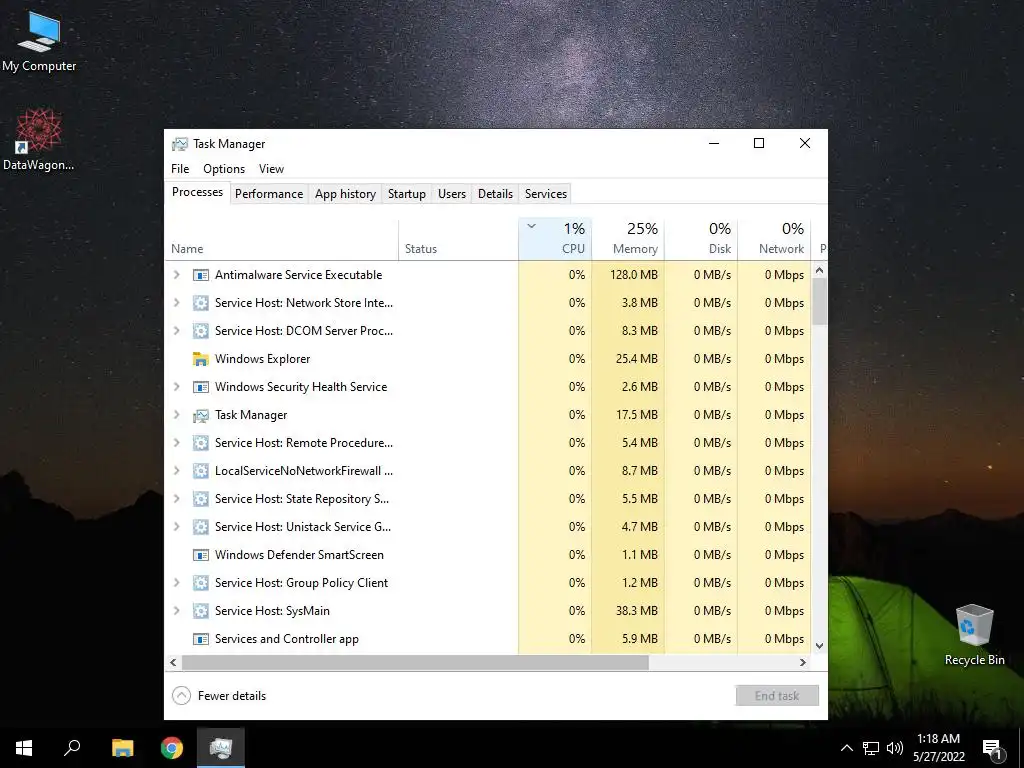Click the vertical scrollbar down arrow
1024x768 pixels.
coord(820,646)
